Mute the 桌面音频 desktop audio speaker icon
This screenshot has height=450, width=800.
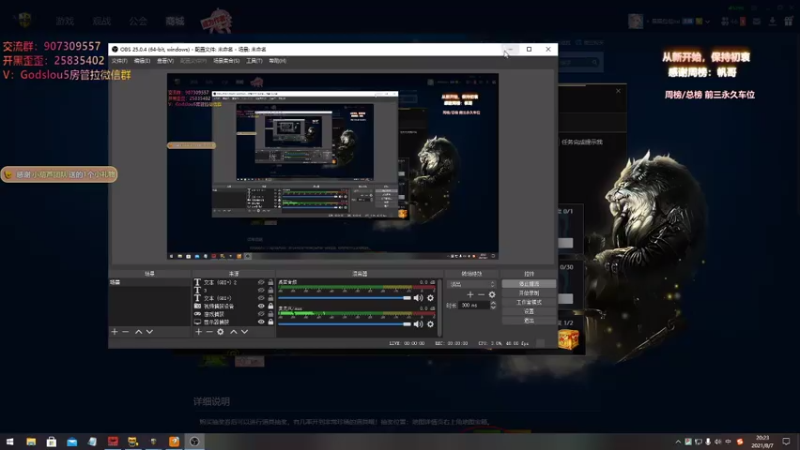click(x=418, y=298)
